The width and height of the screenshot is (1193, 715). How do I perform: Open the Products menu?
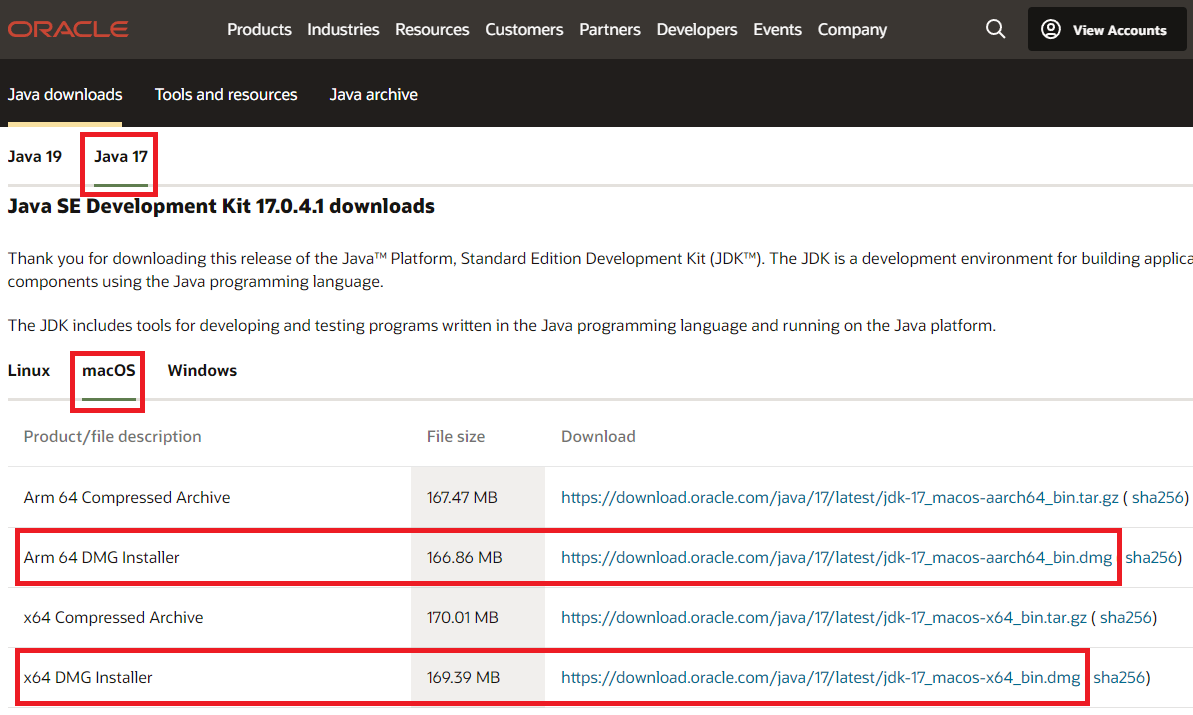click(x=259, y=29)
